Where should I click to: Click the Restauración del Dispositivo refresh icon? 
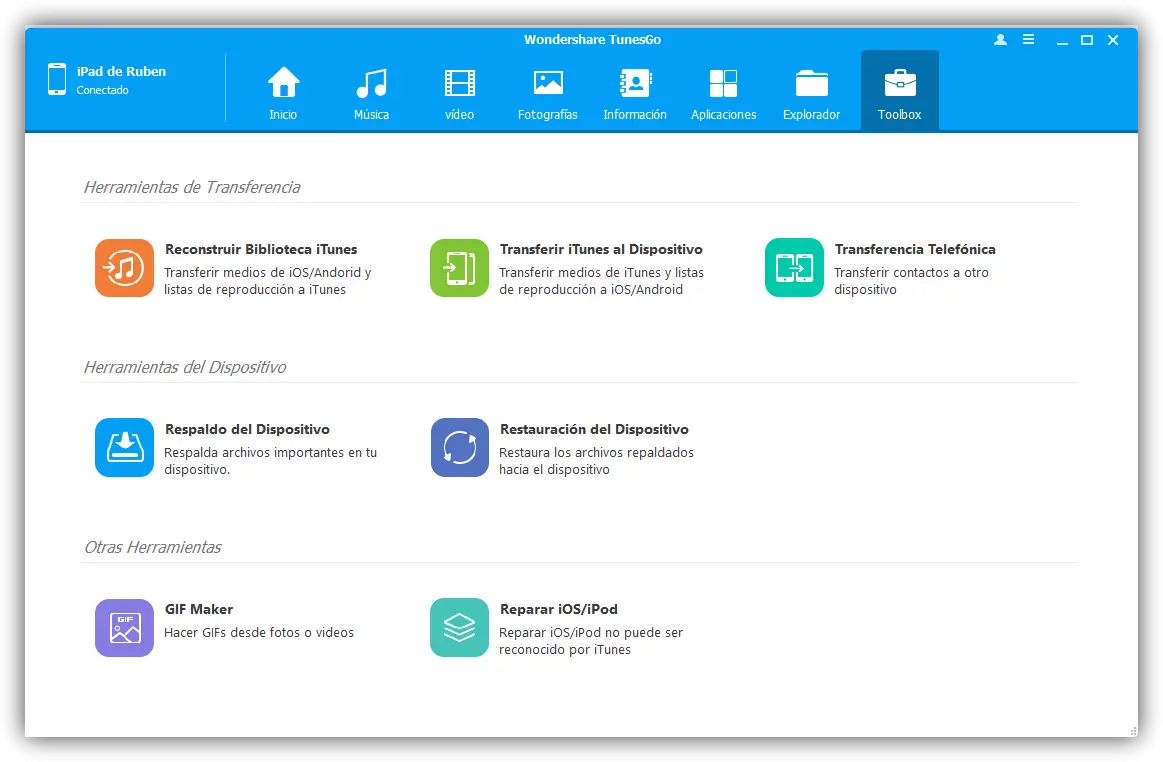coord(459,447)
